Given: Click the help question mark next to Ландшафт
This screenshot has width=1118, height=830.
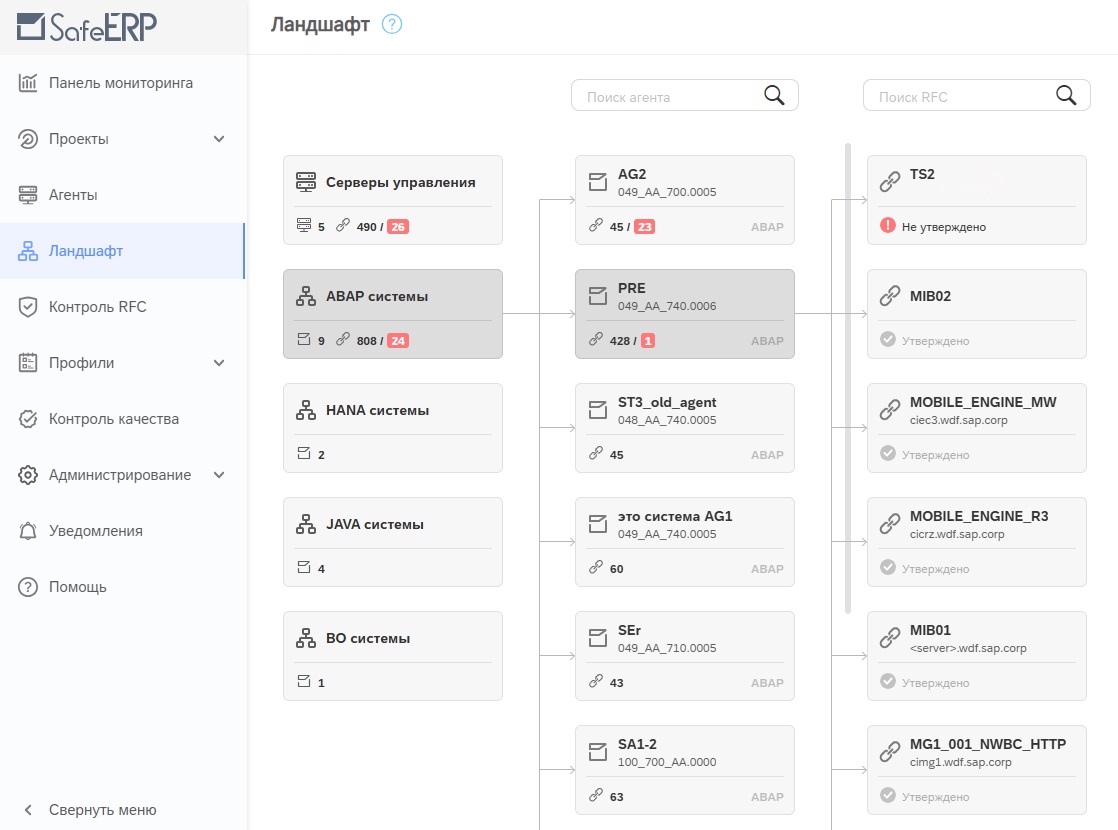Looking at the screenshot, I should pos(392,25).
